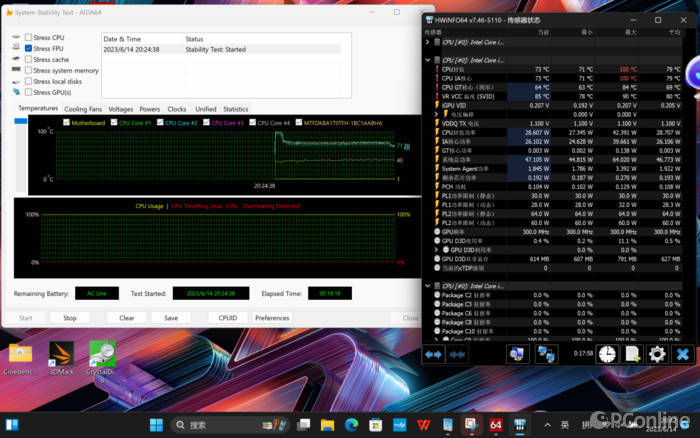Enable the Stress system memory checkbox
700x438 pixels.
click(29, 71)
